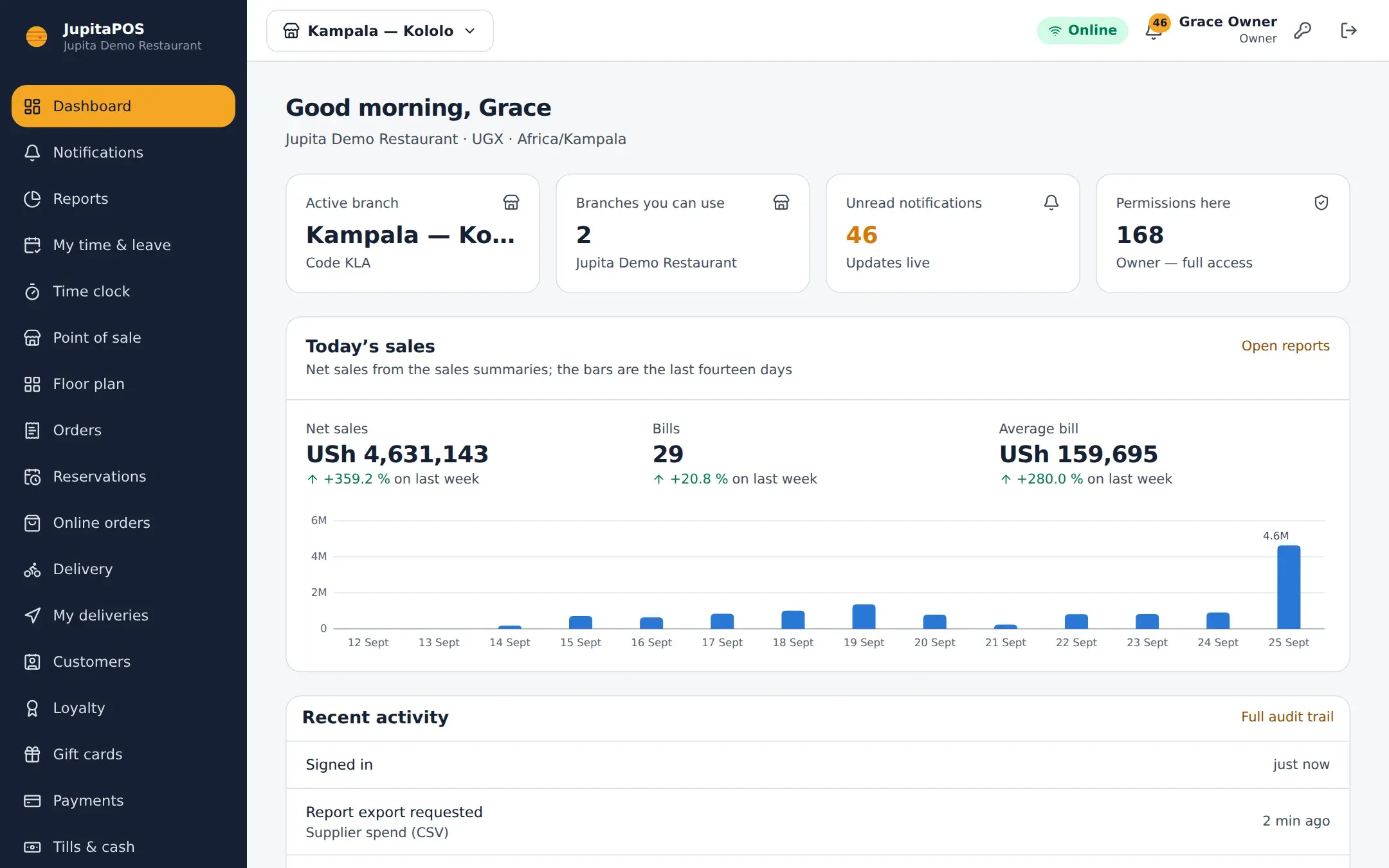The width and height of the screenshot is (1389, 868).
Task: Click the Time clock stopwatch icon
Action: tap(32, 292)
